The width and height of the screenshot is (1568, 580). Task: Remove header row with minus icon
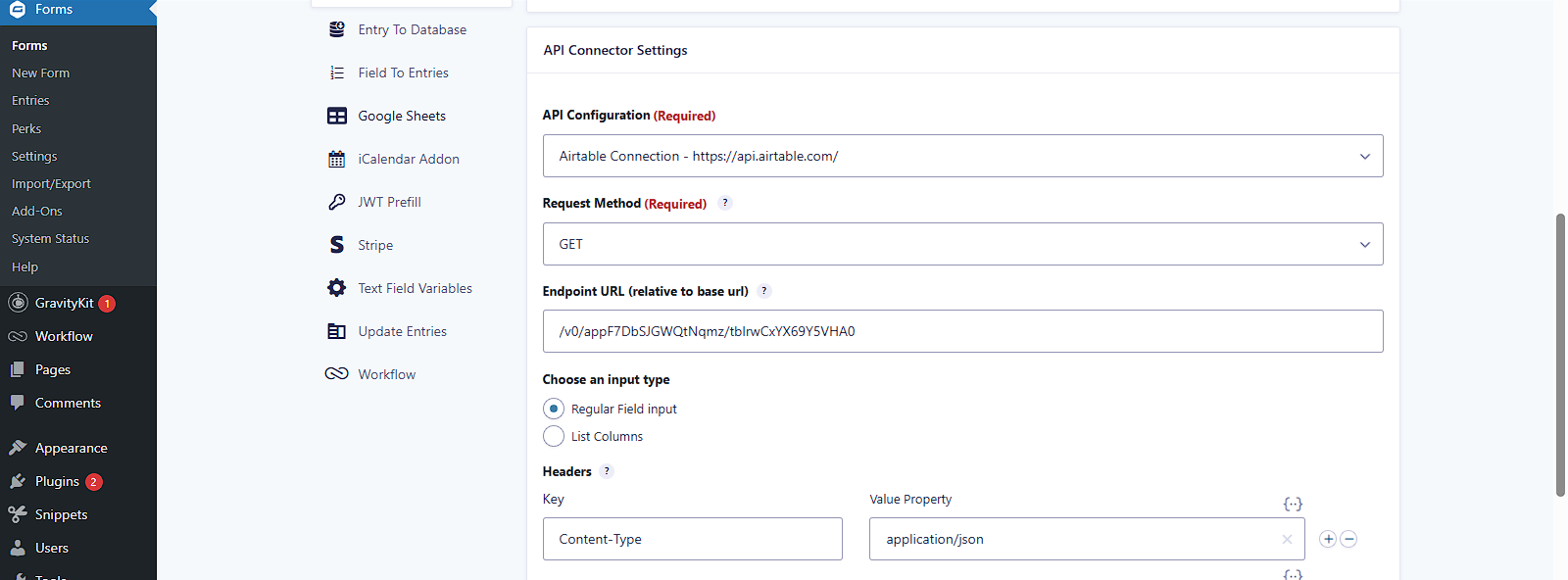pyautogui.click(x=1348, y=539)
